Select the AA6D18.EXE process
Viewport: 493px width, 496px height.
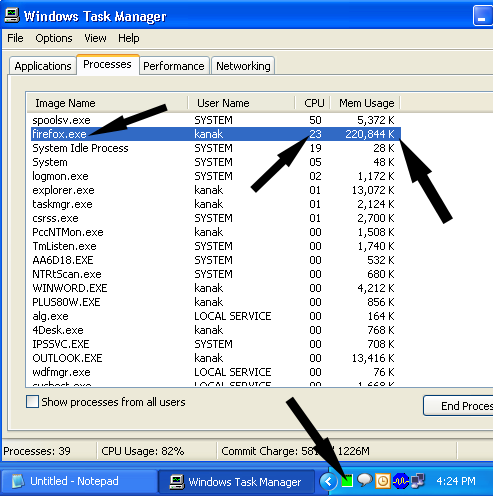tap(216, 260)
